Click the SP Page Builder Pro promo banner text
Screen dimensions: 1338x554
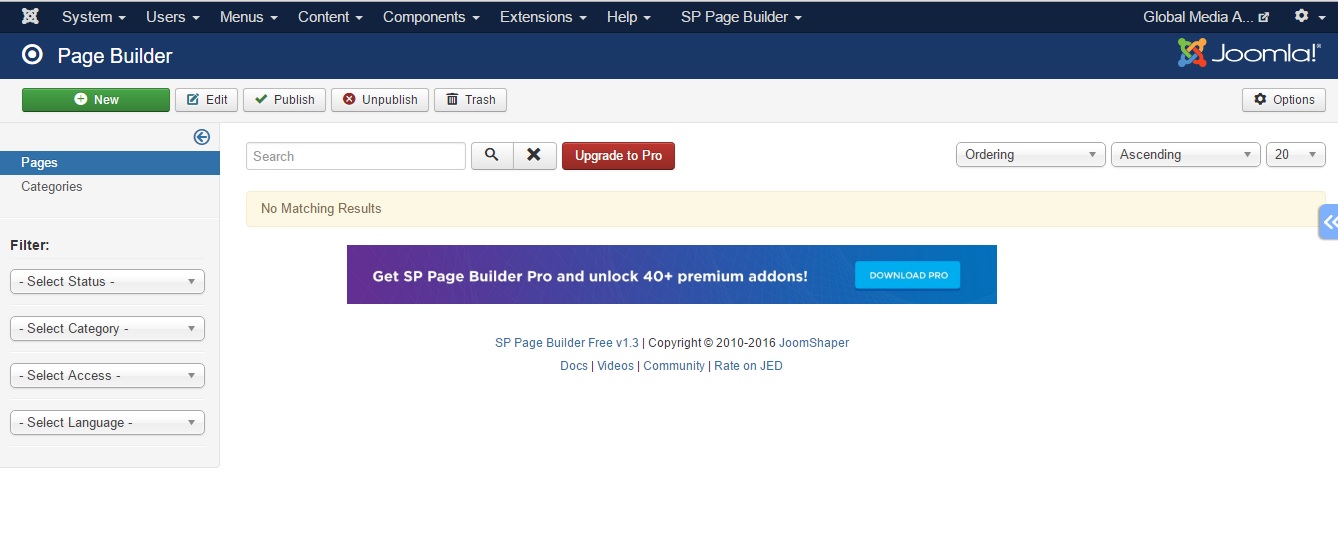590,276
